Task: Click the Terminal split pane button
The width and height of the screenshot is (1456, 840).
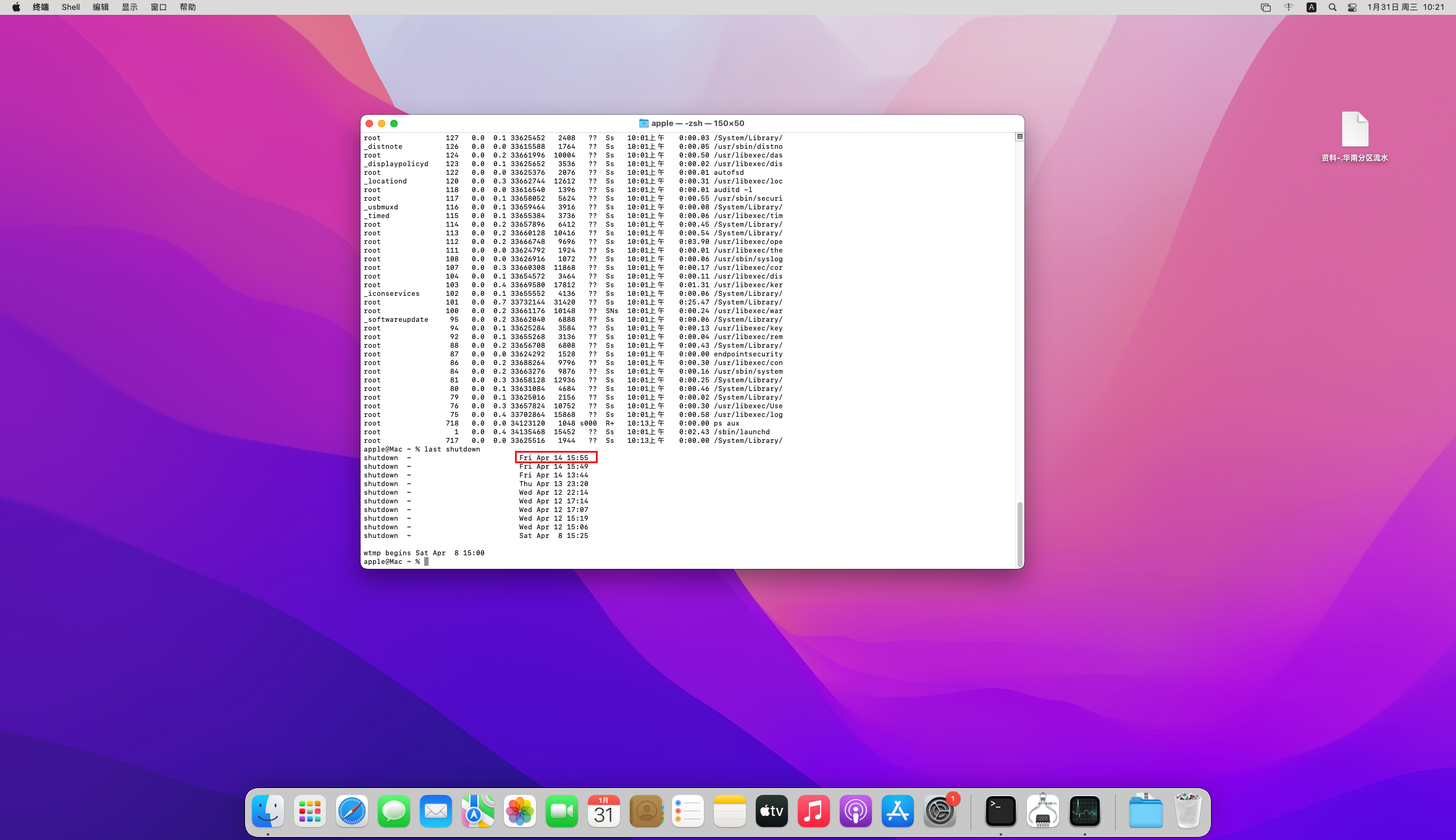Action: point(1019,136)
